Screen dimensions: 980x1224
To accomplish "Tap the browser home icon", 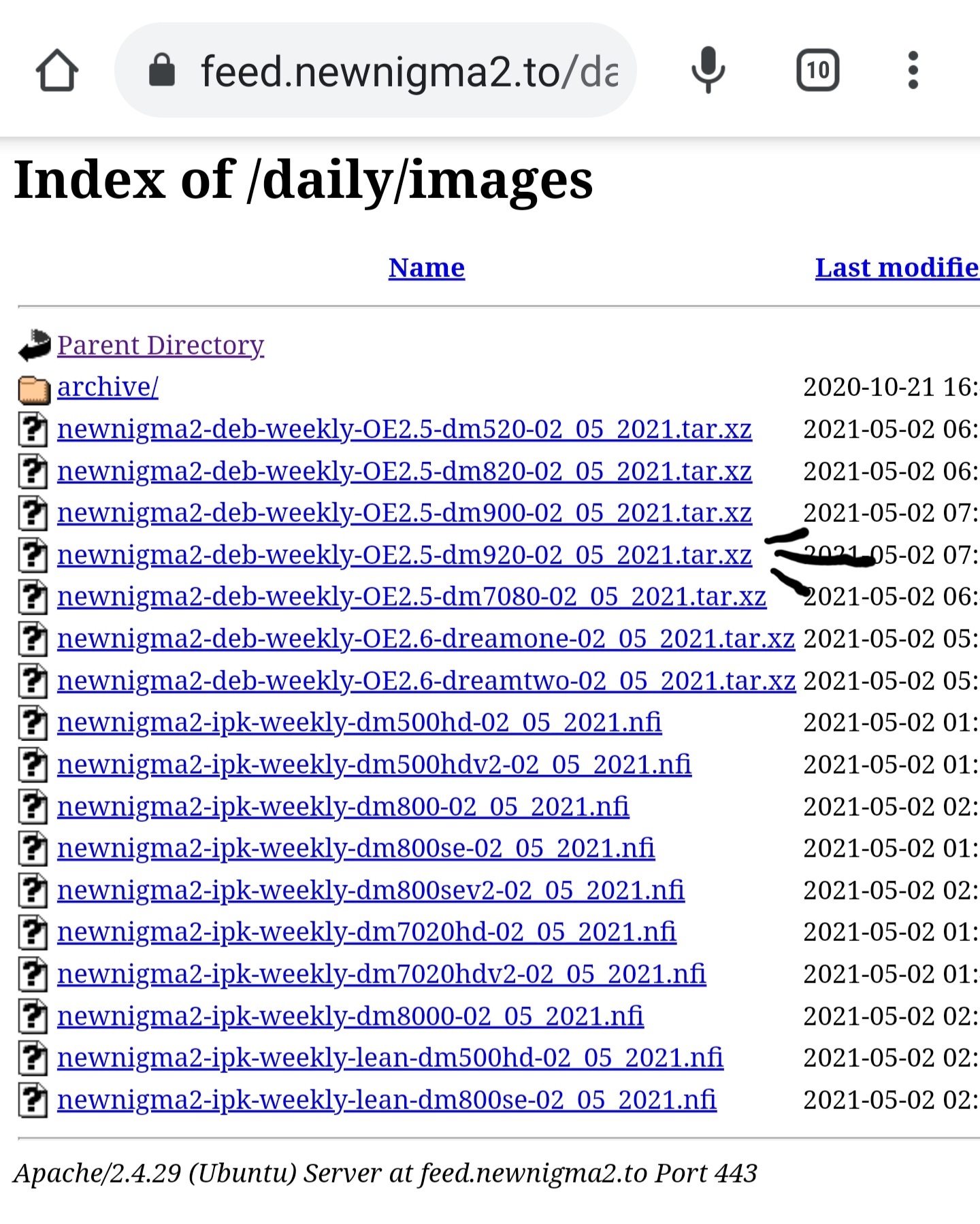I will pyautogui.click(x=57, y=70).
